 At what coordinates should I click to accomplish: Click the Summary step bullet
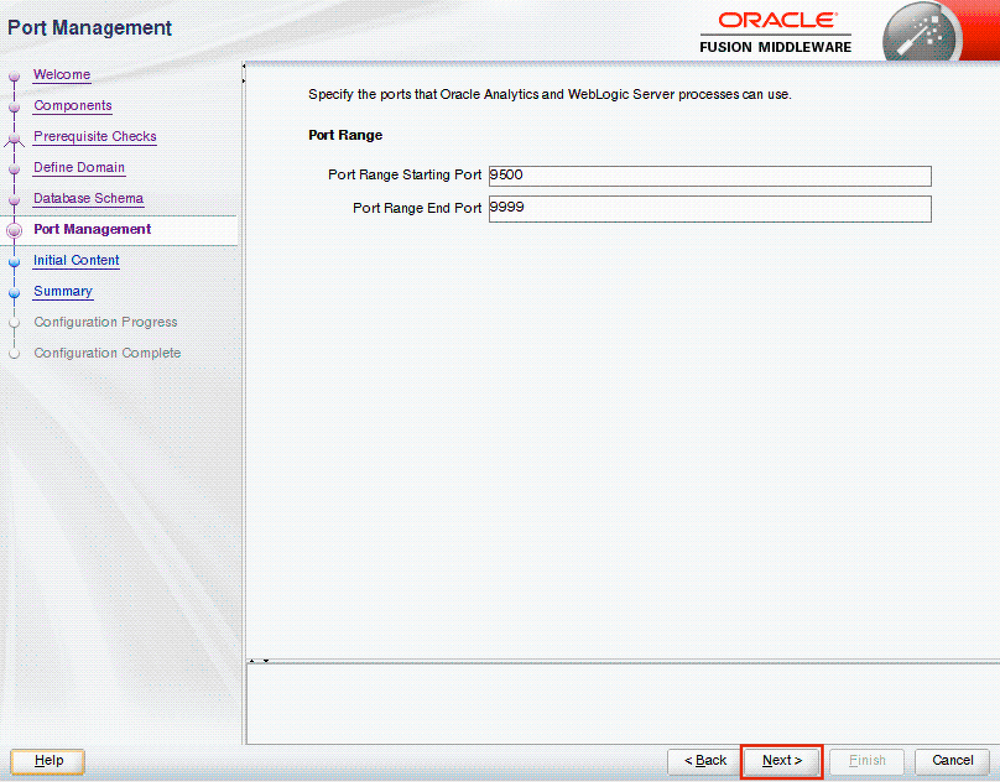coord(14,293)
